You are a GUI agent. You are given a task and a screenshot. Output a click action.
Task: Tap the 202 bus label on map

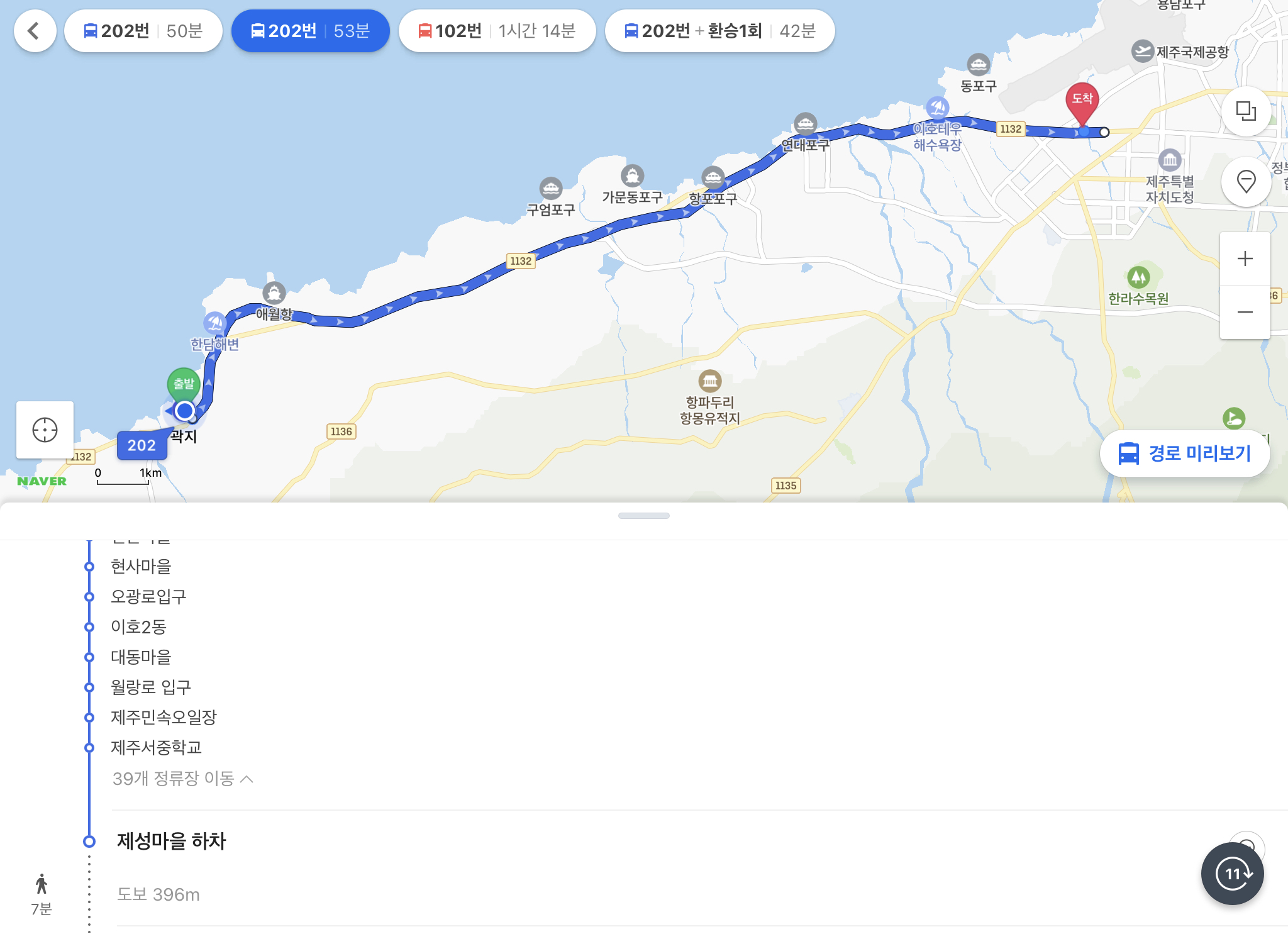point(142,445)
